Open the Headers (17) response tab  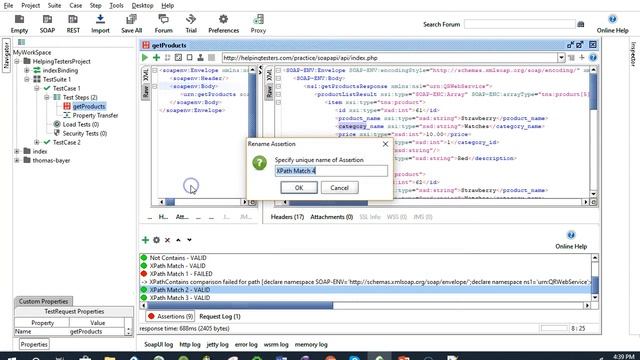[287, 217]
